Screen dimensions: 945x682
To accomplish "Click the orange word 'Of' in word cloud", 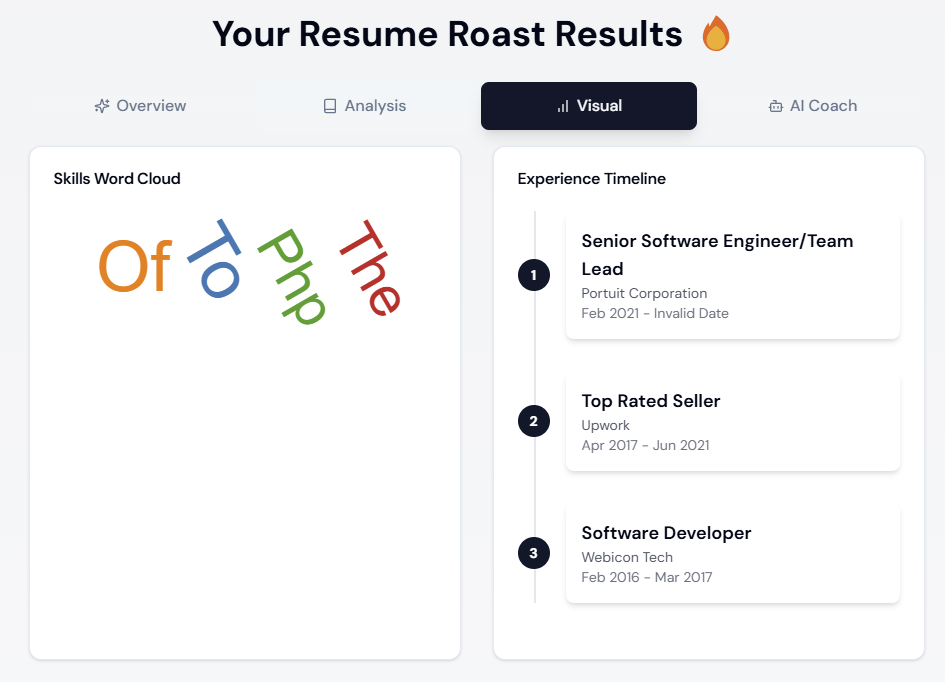I will pyautogui.click(x=135, y=266).
